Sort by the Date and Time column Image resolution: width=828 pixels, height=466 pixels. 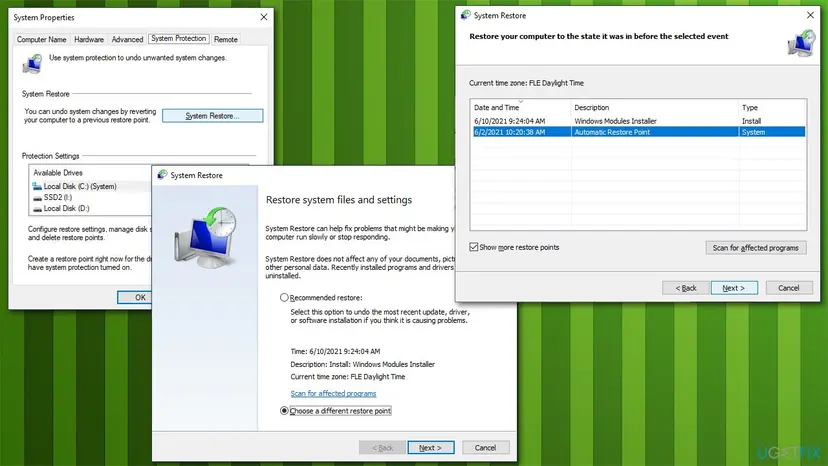[520, 107]
